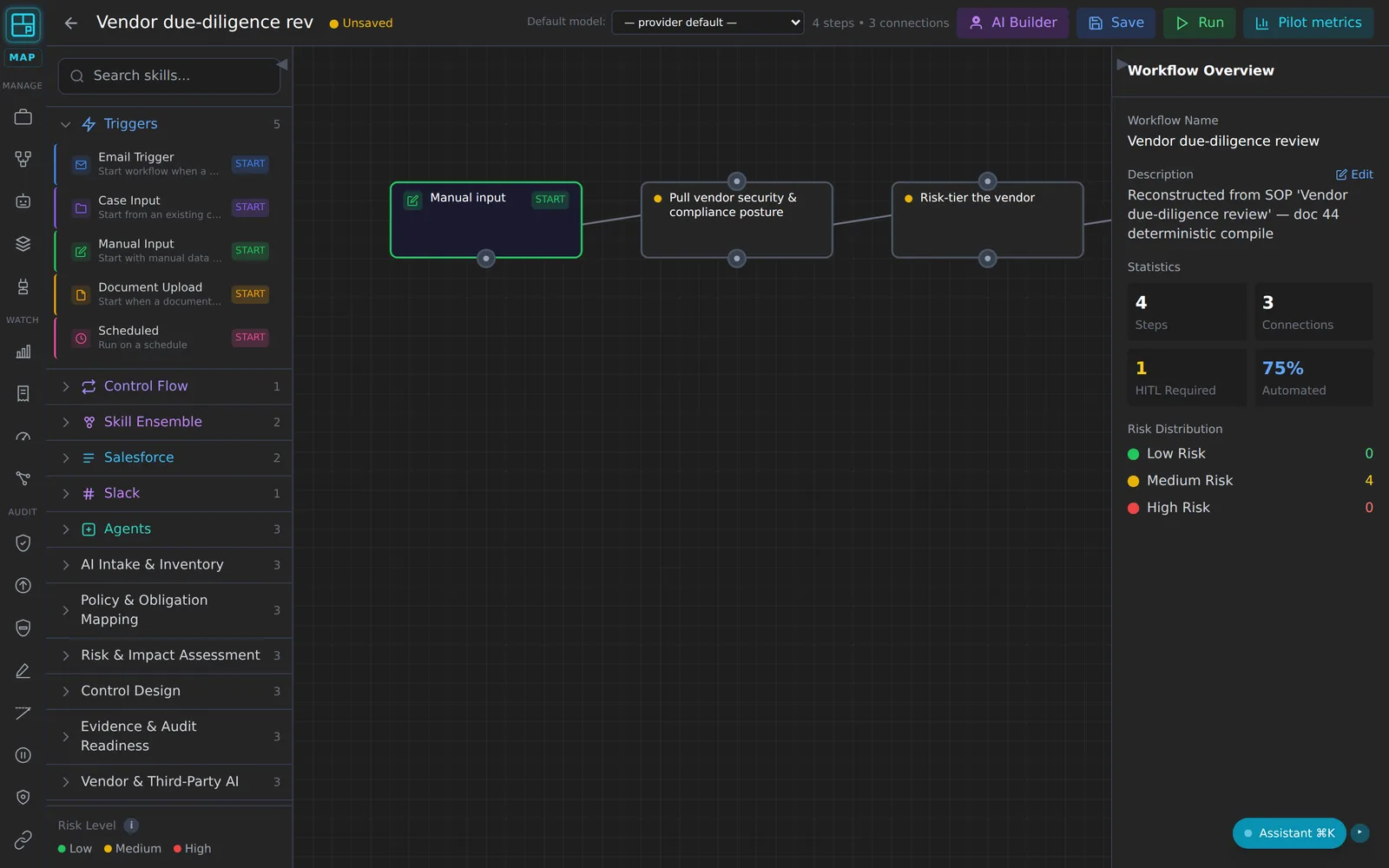Open the briefcase icon in the Manage sidebar
Viewport: 1389px width, 868px height.
[x=23, y=116]
